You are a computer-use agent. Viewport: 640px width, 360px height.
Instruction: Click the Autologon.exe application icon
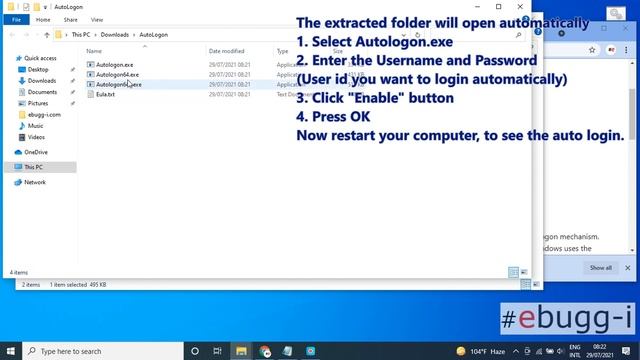pyautogui.click(x=91, y=64)
